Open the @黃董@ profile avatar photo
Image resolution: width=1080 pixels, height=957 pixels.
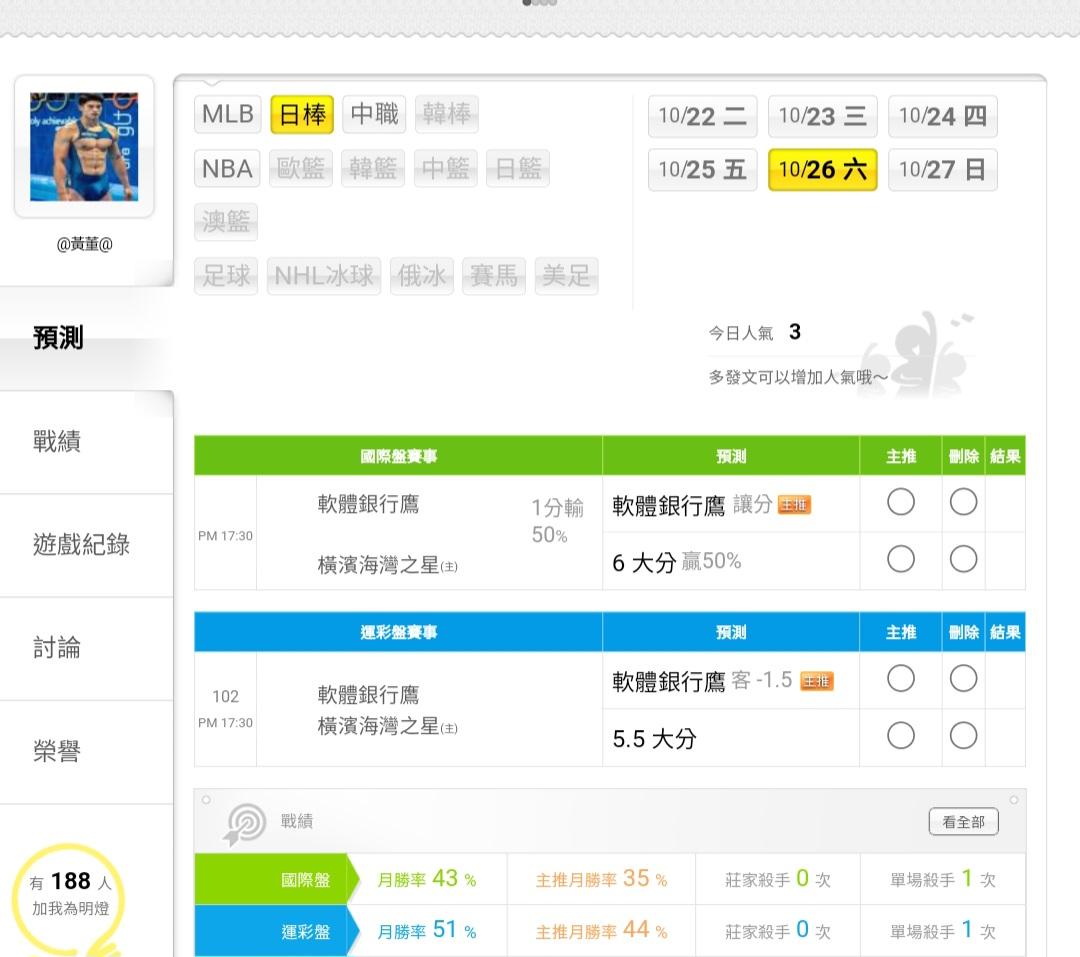tap(84, 147)
